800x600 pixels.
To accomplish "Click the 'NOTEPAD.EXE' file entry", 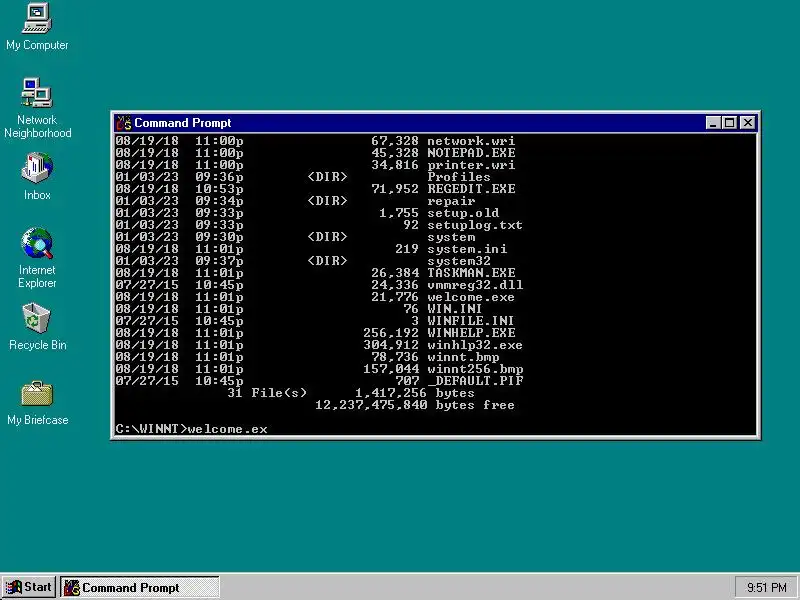I will point(471,153).
